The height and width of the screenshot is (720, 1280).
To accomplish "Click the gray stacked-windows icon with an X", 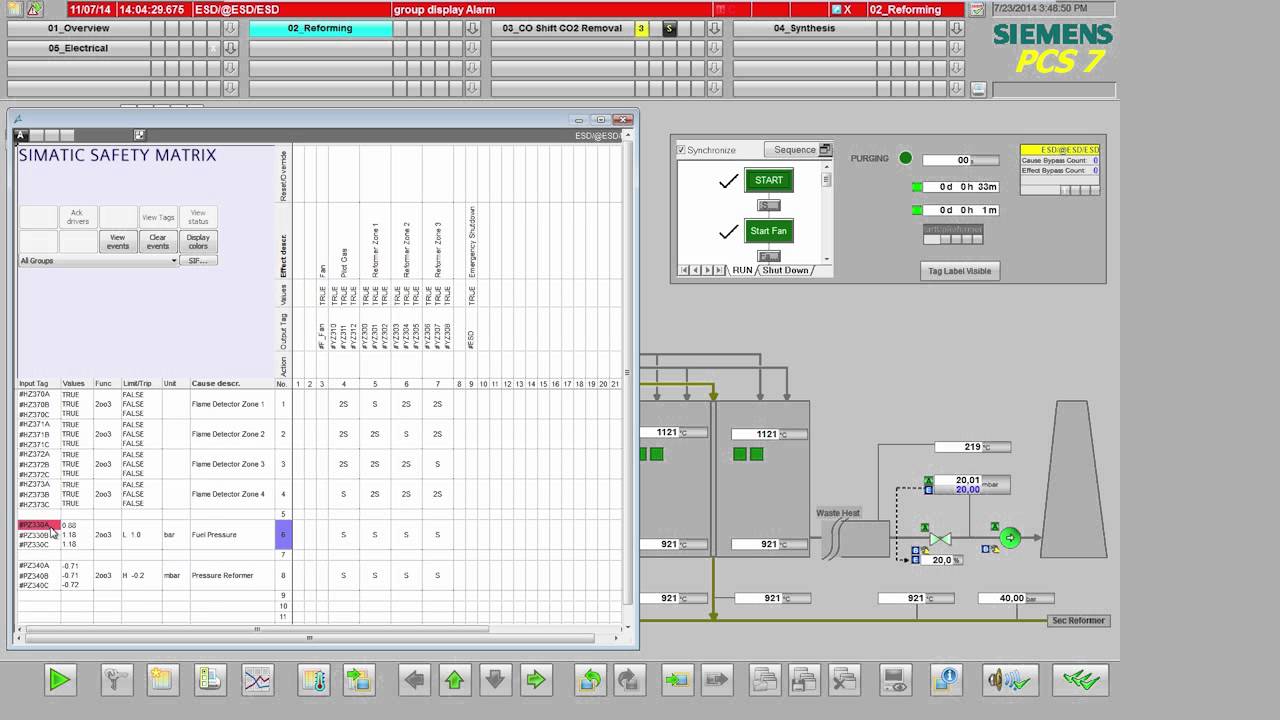I will 845,680.
